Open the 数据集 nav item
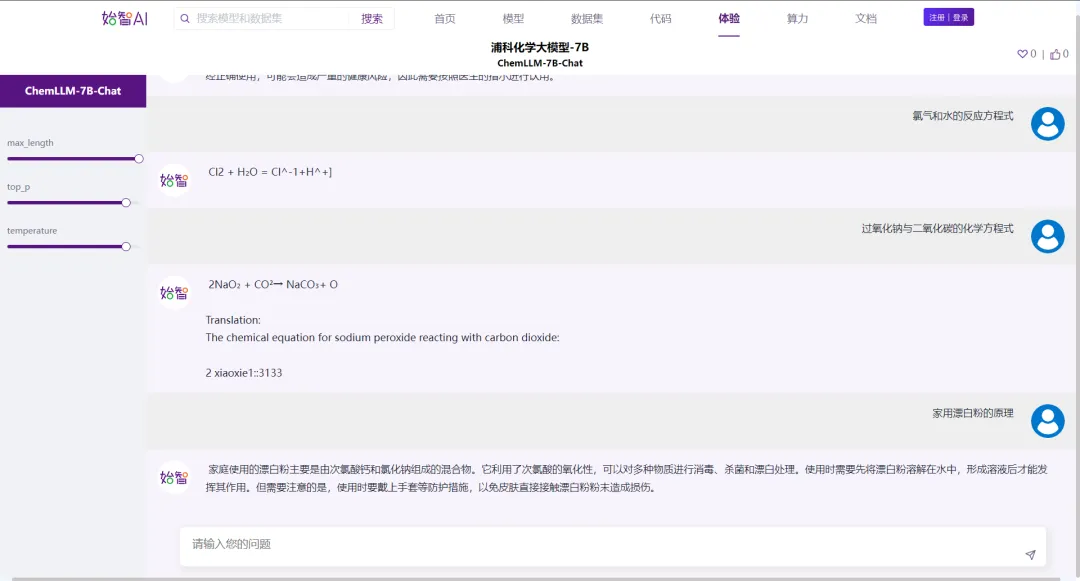This screenshot has width=1080, height=581. pos(587,19)
